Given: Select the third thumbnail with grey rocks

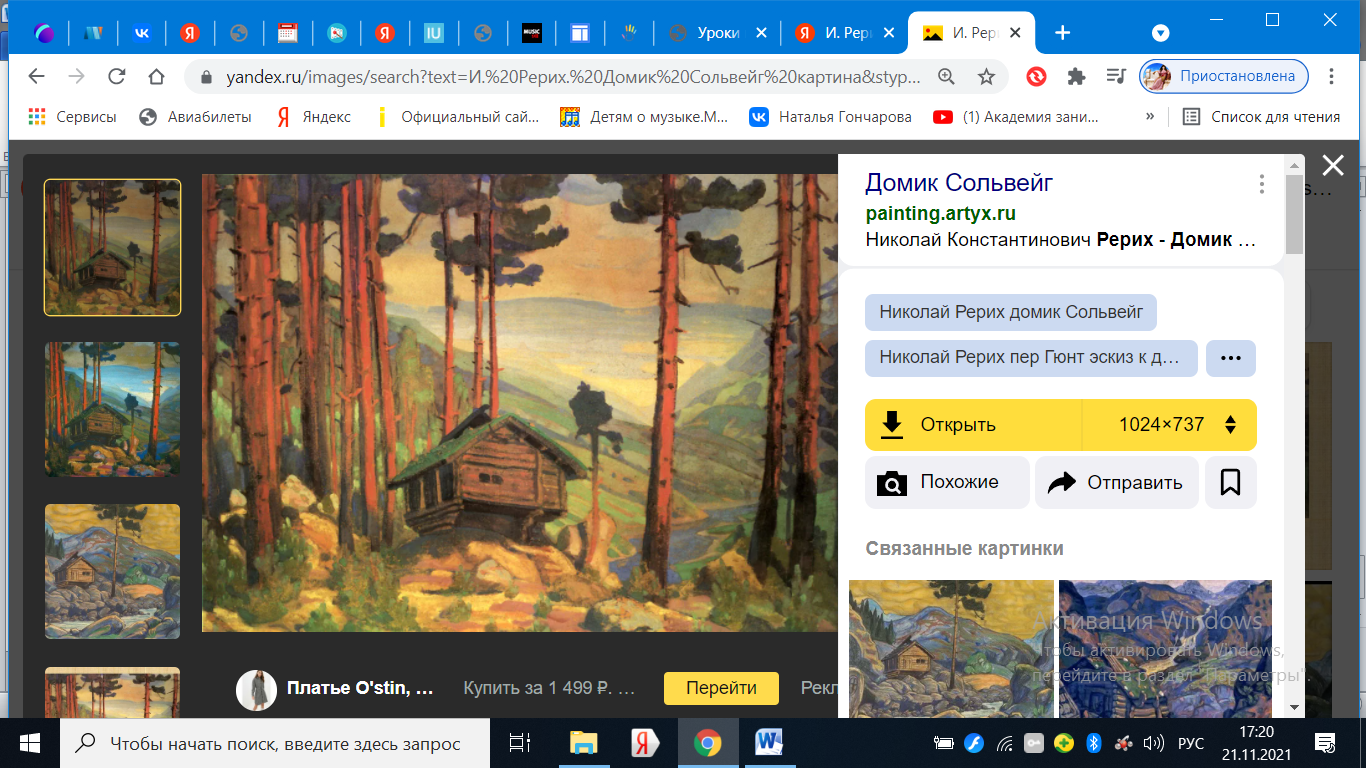Looking at the screenshot, I should tap(113, 571).
